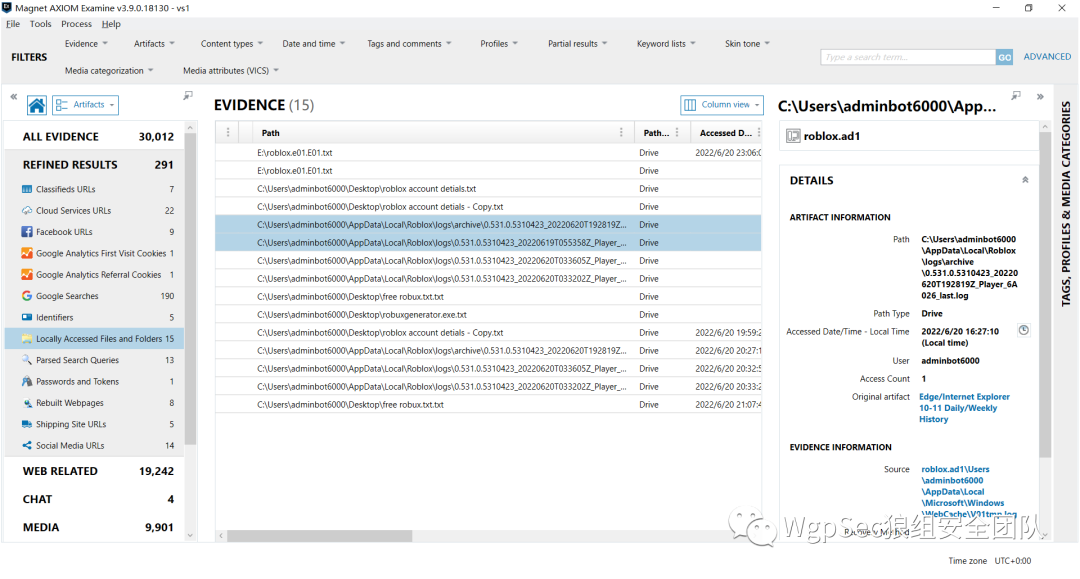1080x579 pixels.
Task: Open the Partial results filter dropdown
Action: tap(577, 43)
